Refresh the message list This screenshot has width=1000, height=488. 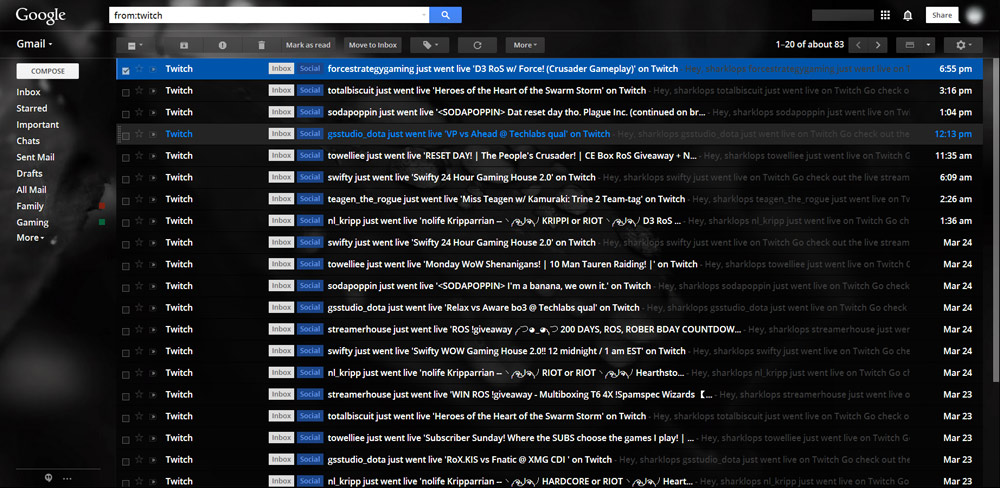(476, 45)
